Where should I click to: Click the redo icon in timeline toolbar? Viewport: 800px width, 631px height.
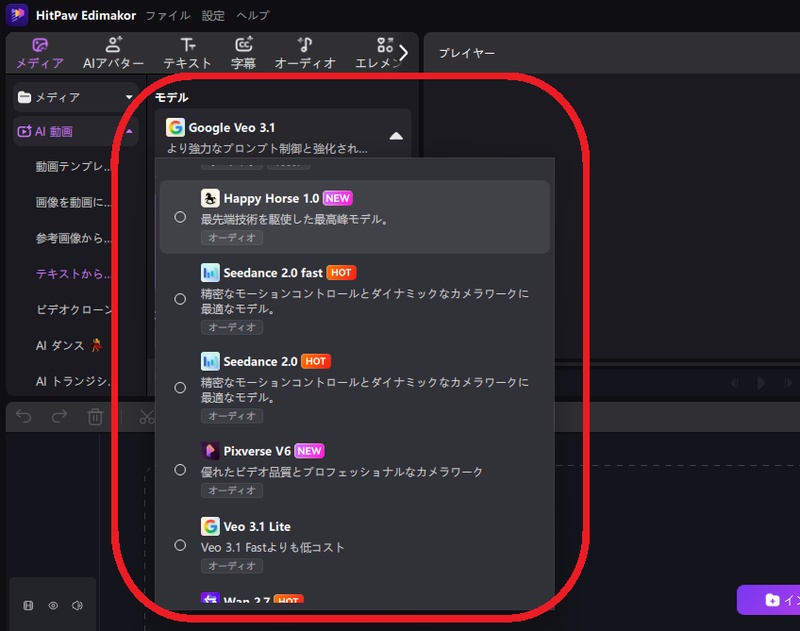click(60, 417)
